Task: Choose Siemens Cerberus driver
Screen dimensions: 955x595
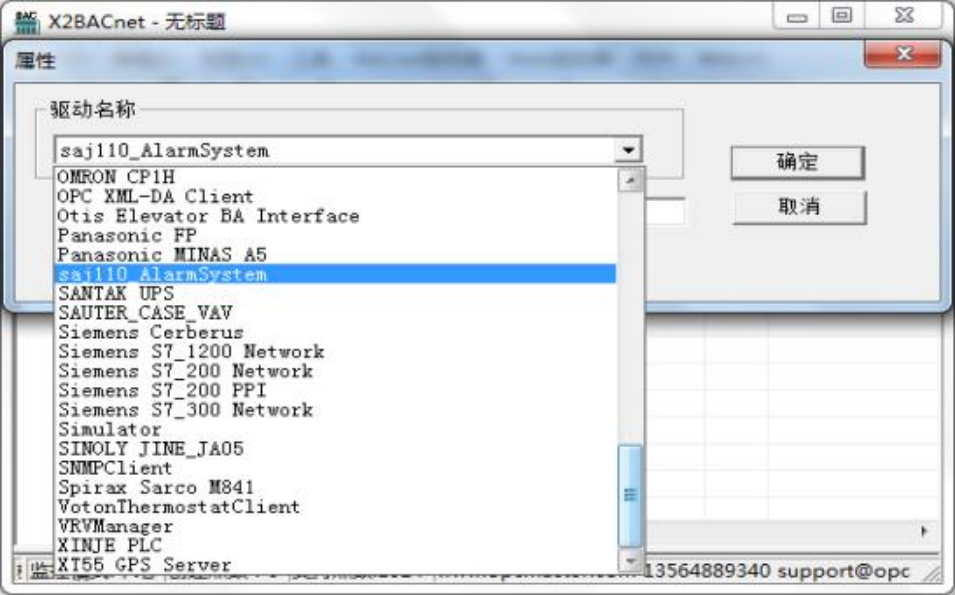Action: coord(336,333)
